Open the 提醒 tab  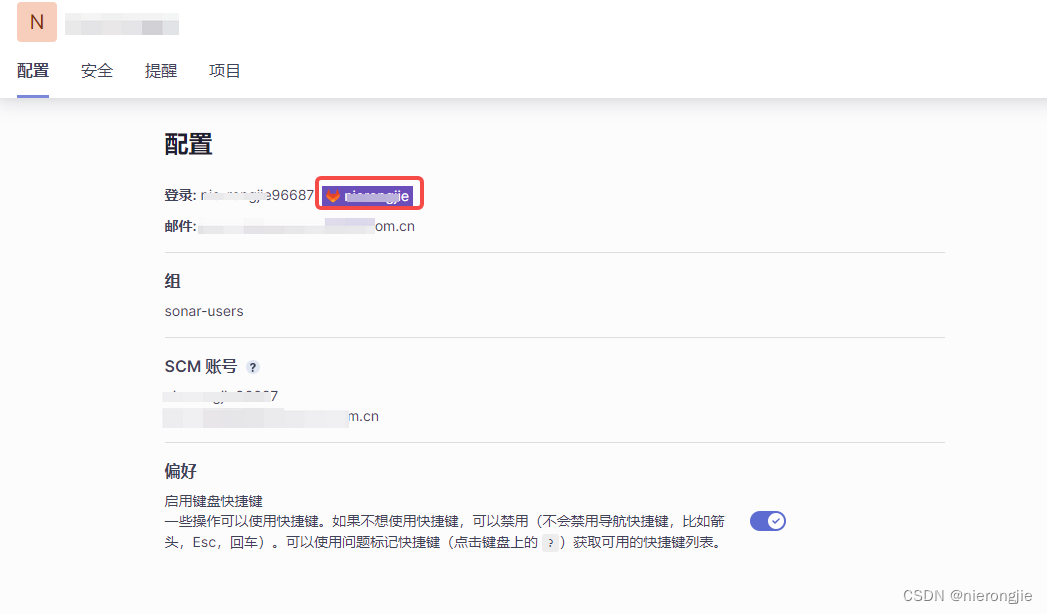pyautogui.click(x=160, y=70)
